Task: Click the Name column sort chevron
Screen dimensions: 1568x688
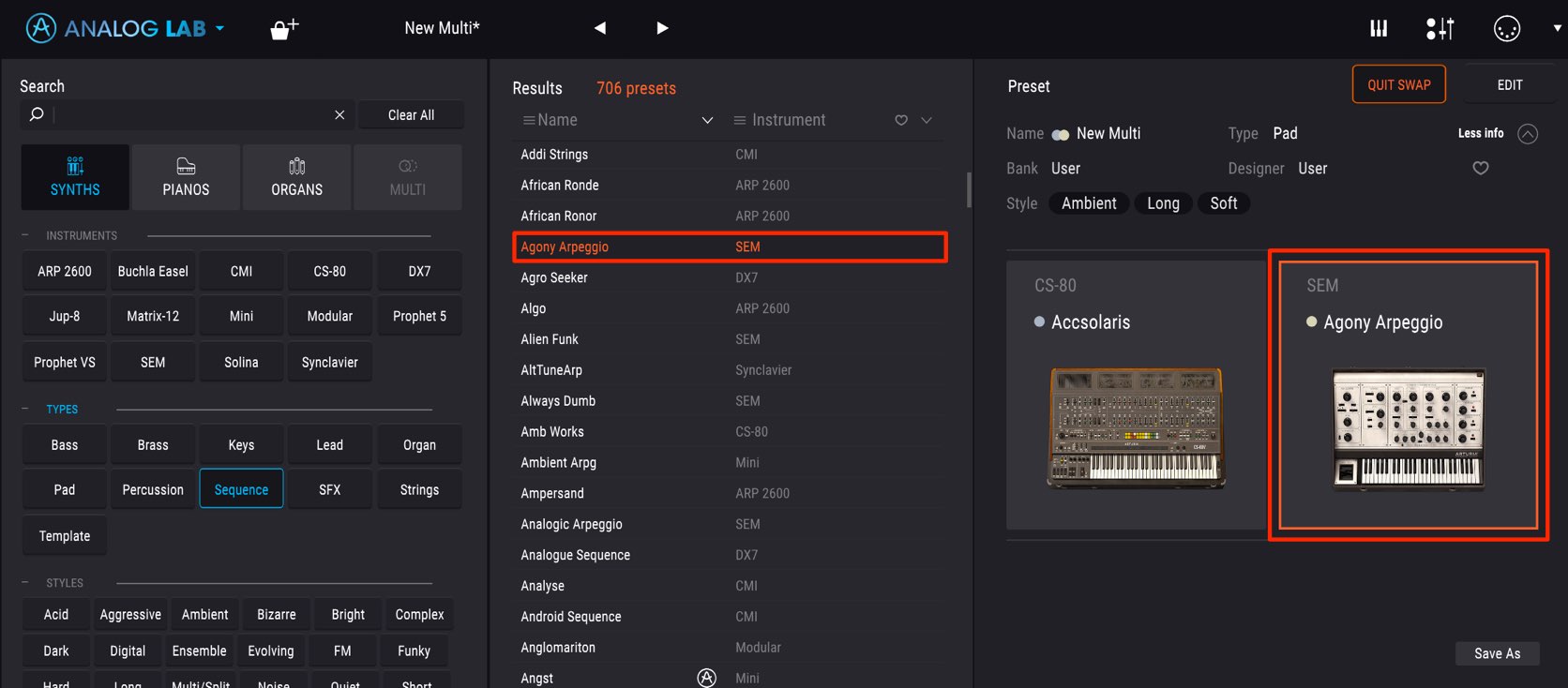Action: [x=708, y=120]
